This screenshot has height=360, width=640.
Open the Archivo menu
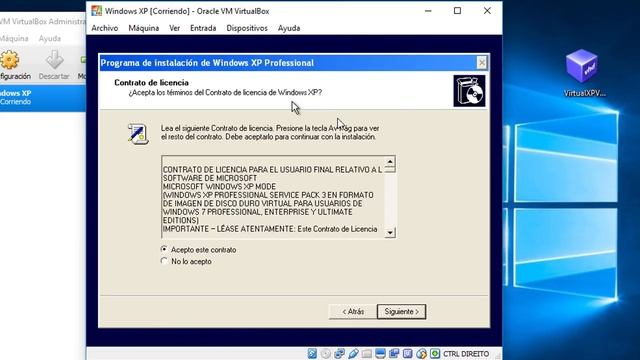[x=105, y=28]
